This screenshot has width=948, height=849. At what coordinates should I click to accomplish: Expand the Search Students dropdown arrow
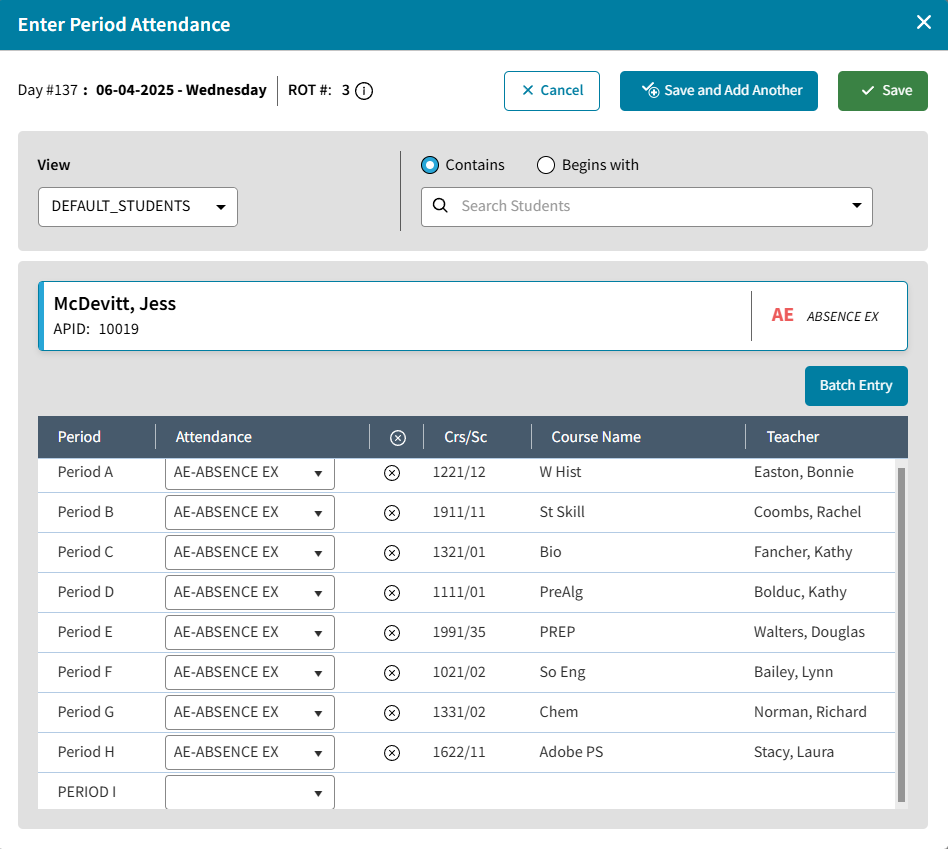point(856,206)
